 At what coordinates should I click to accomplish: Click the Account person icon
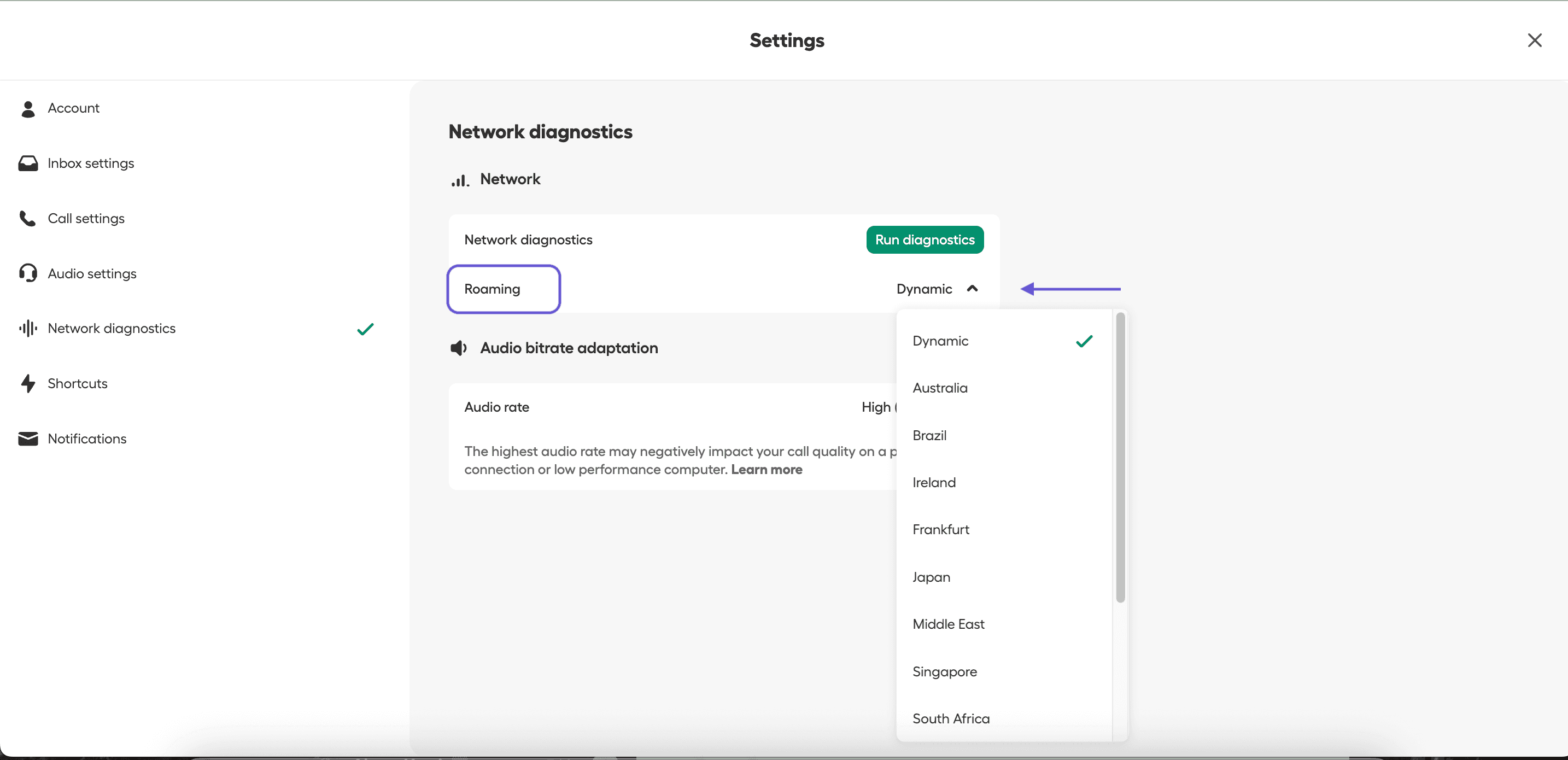click(x=28, y=109)
